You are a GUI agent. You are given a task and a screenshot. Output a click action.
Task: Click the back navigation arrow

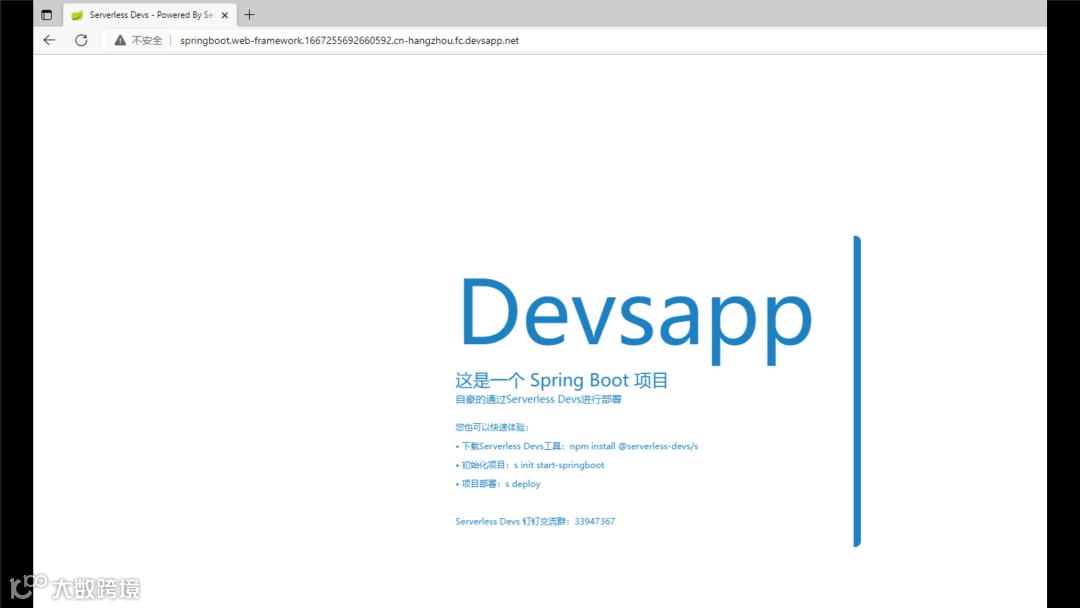pos(49,40)
